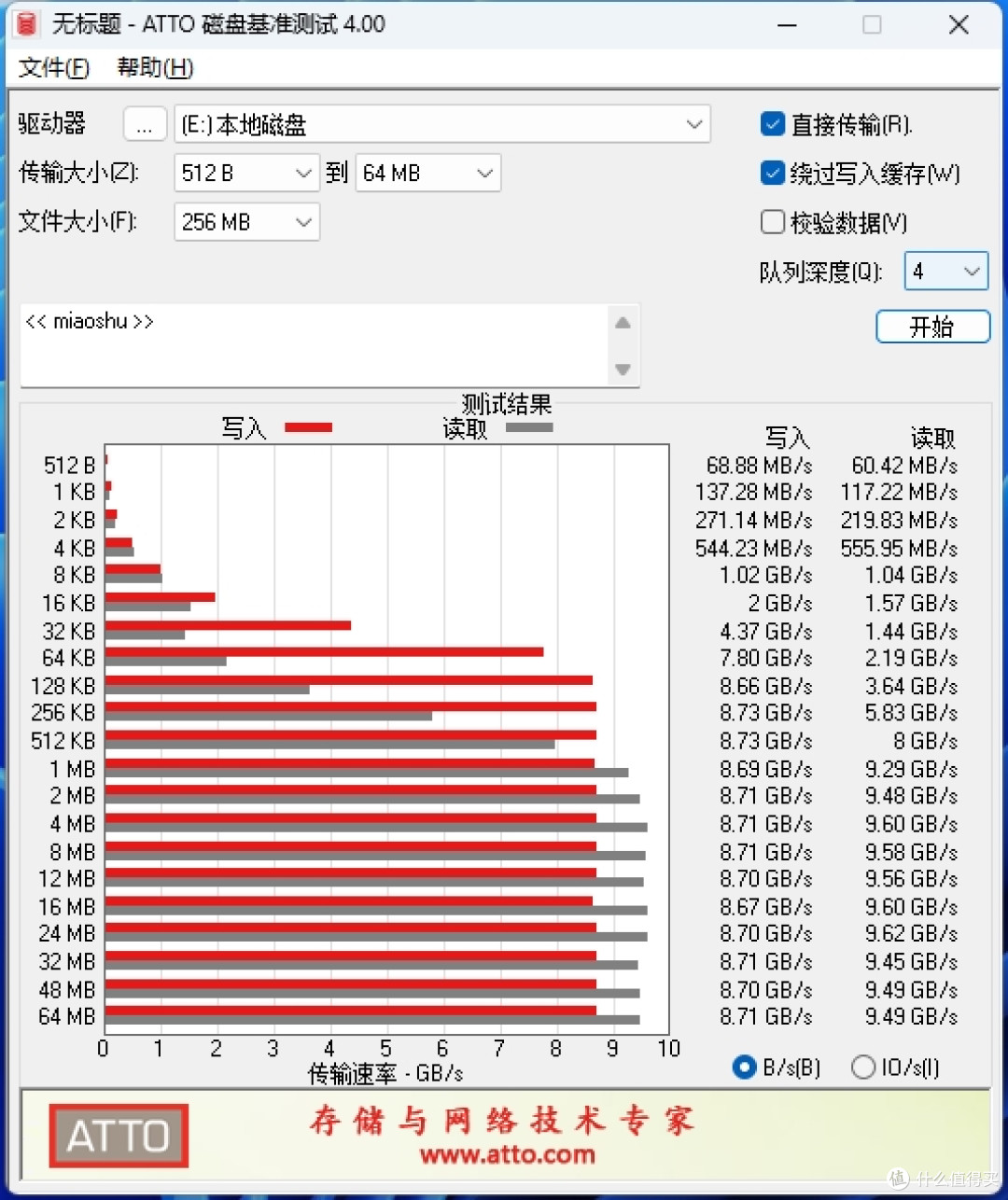Click the description box scroll up arrow
1008x1200 pixels.
coord(623,323)
